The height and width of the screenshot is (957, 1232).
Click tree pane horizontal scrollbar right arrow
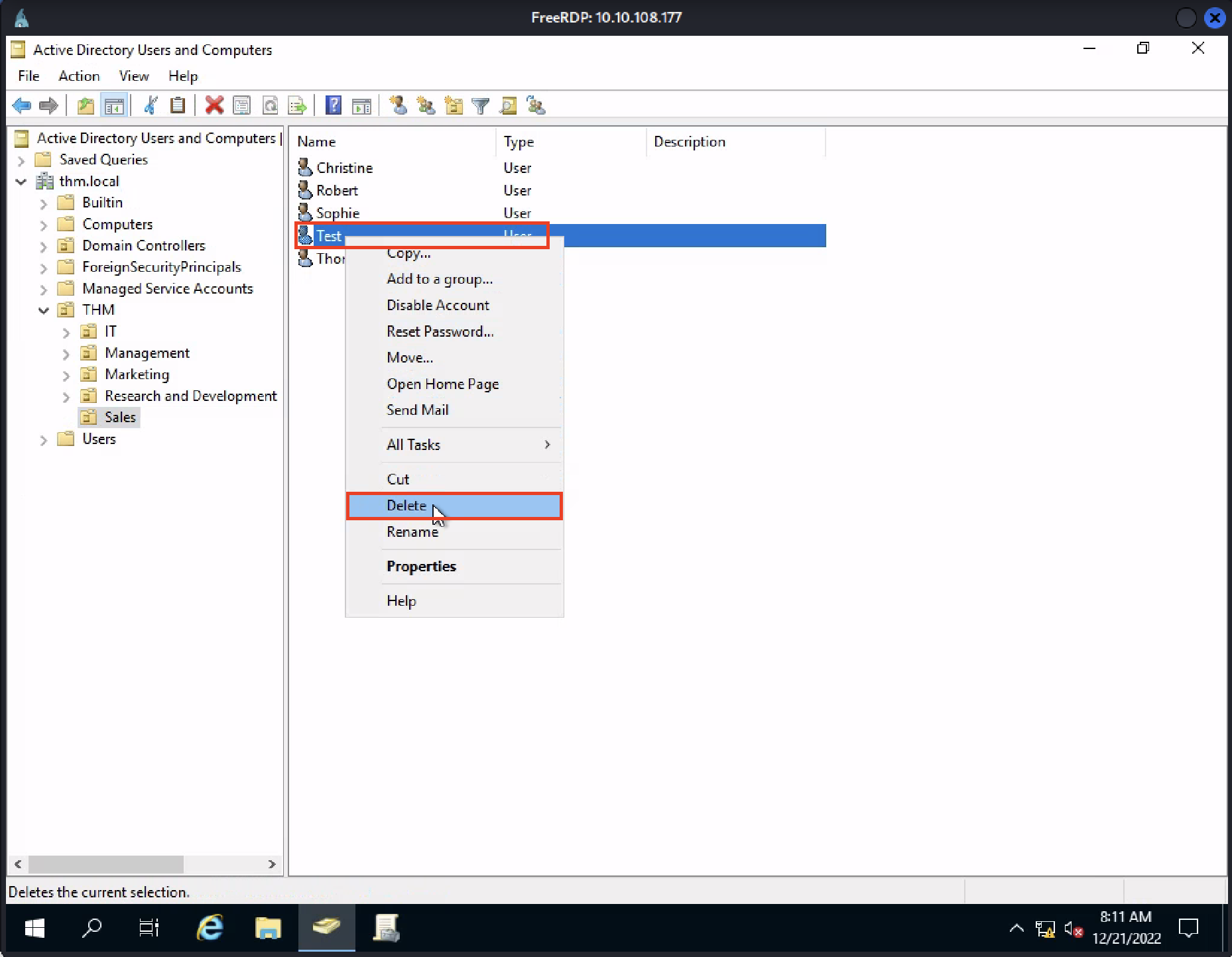pos(272,864)
